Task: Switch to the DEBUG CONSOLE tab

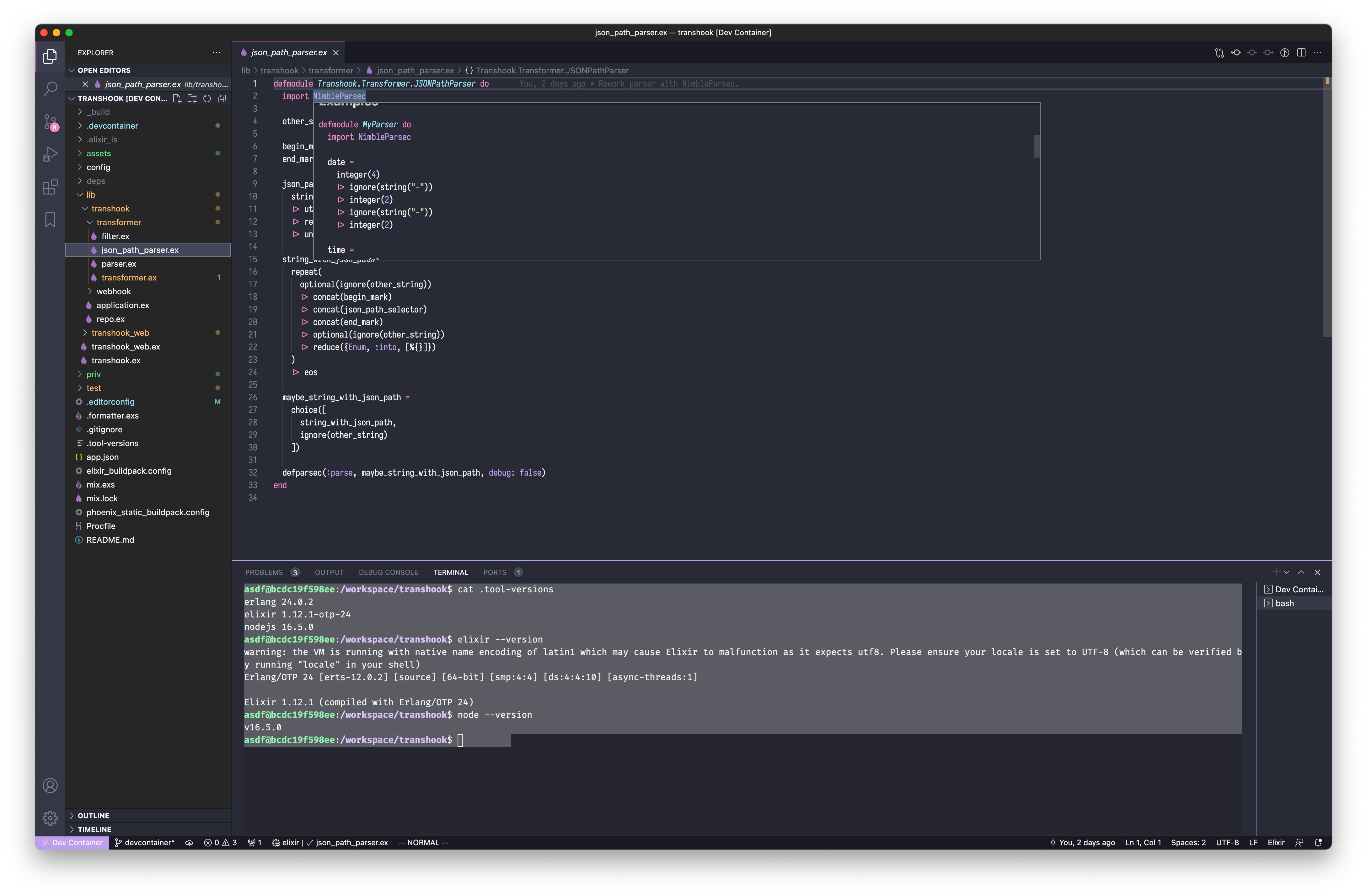Action: [388, 572]
